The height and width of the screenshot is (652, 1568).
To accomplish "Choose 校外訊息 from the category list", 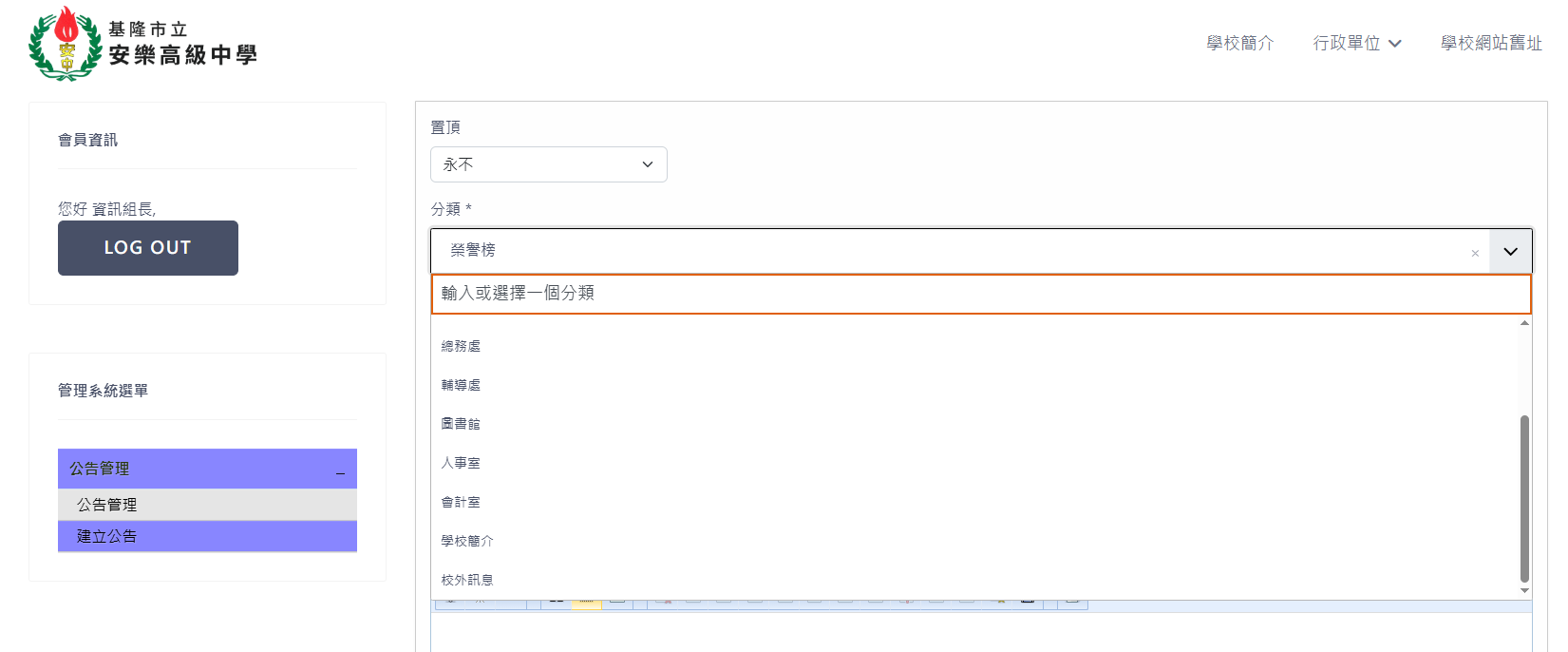I will pyautogui.click(x=467, y=580).
